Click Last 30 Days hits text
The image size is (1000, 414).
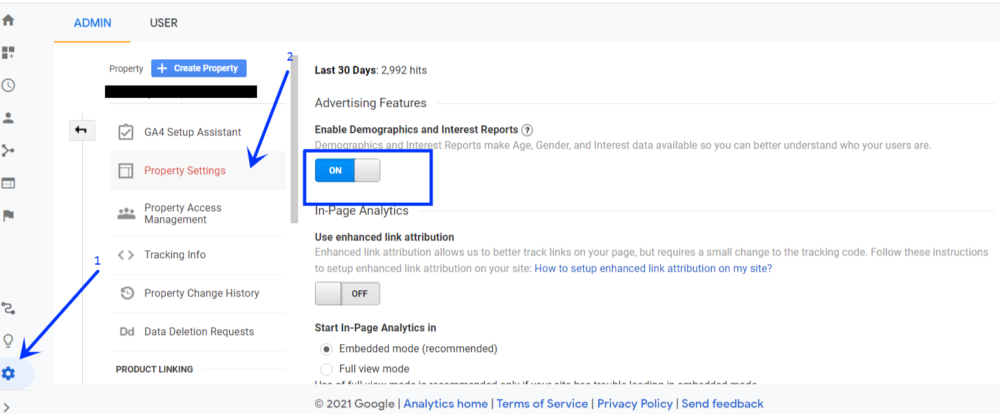371,70
